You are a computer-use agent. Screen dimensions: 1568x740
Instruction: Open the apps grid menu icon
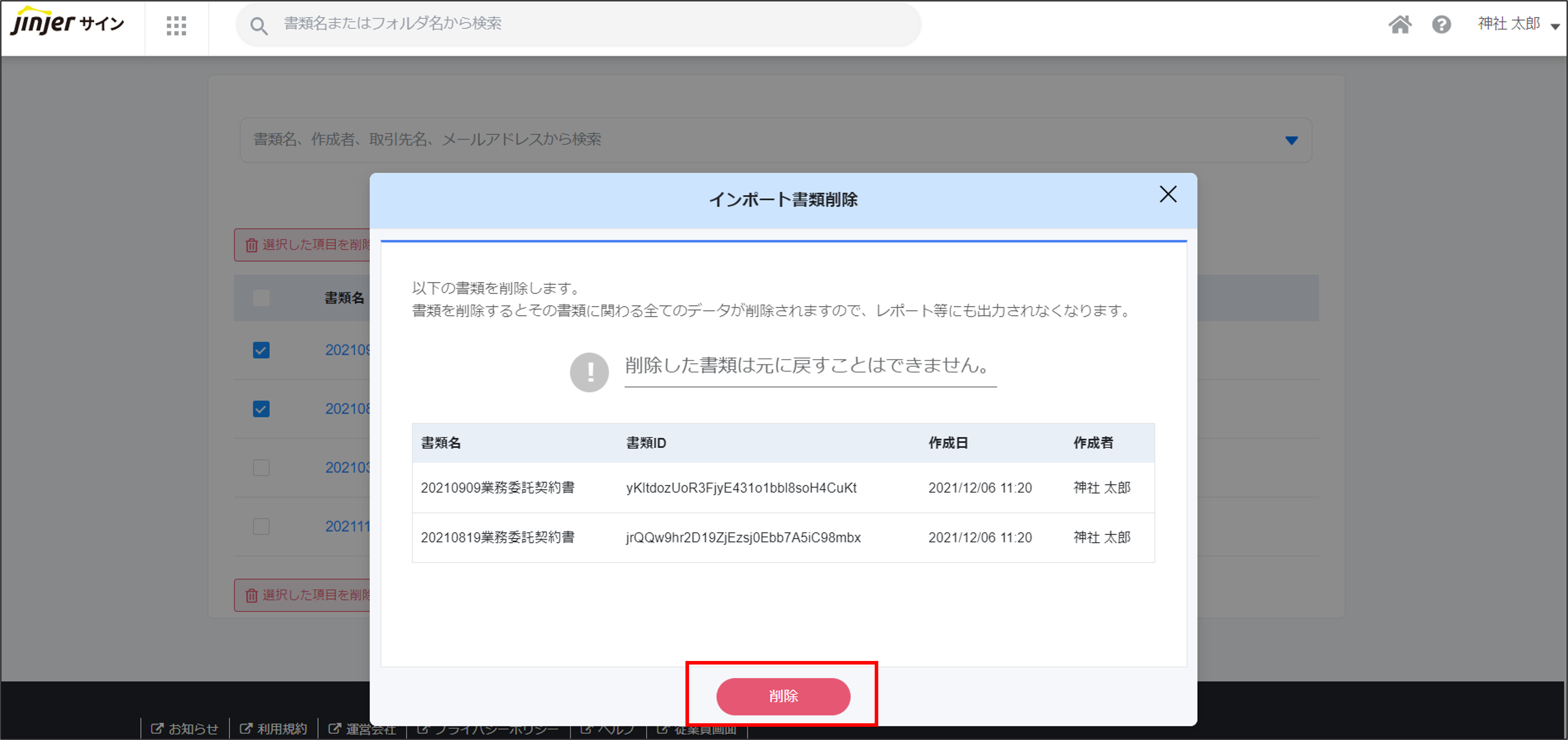[176, 25]
